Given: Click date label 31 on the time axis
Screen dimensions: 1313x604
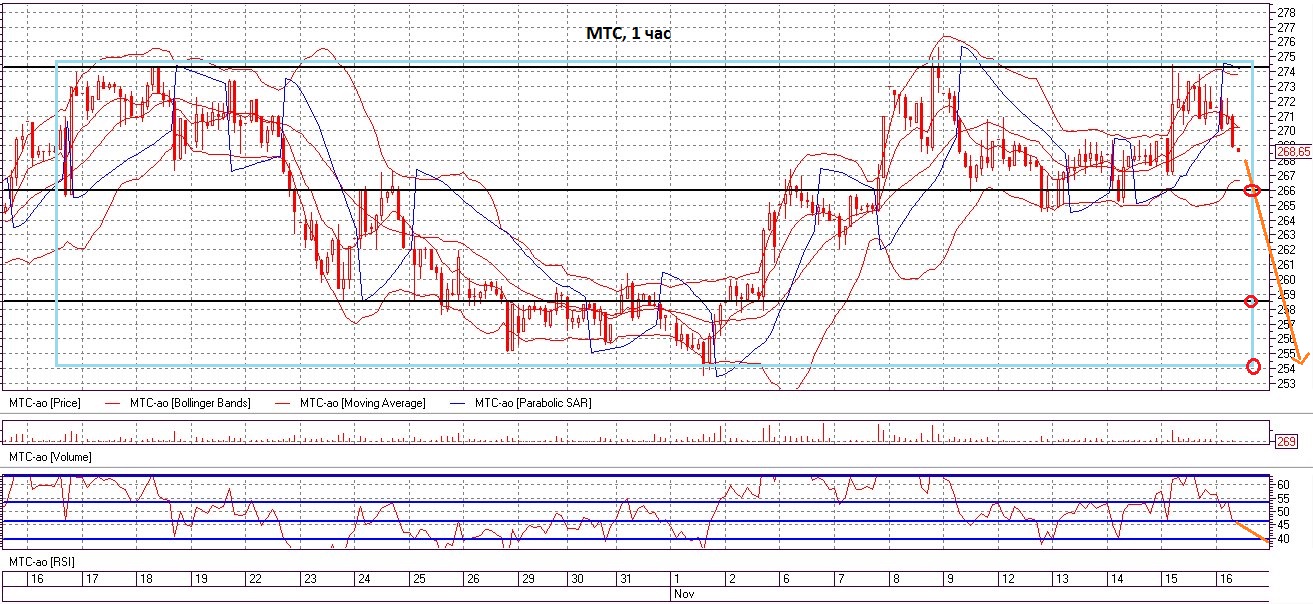Looking at the screenshot, I should pos(626,579).
